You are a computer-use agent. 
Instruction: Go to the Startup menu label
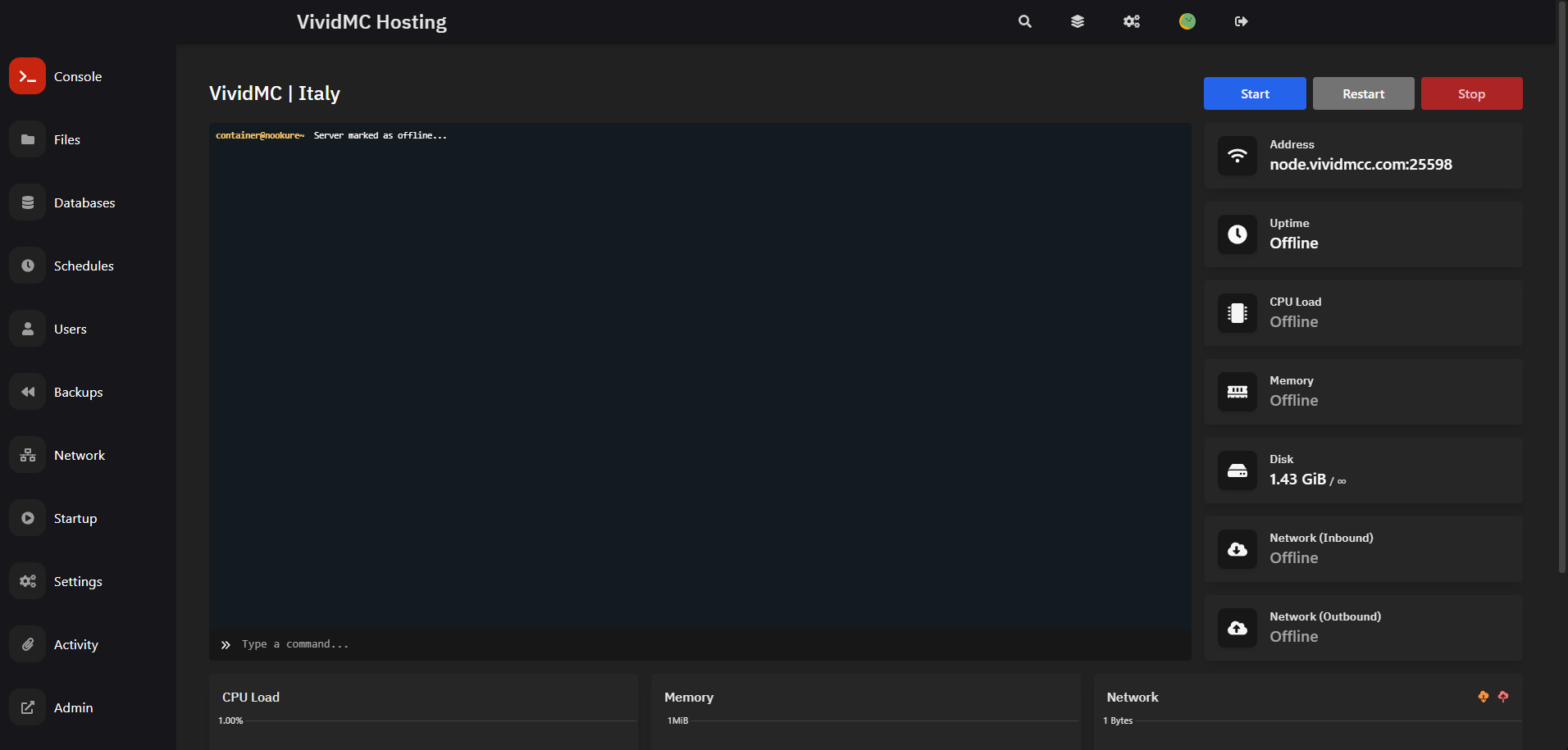point(75,518)
